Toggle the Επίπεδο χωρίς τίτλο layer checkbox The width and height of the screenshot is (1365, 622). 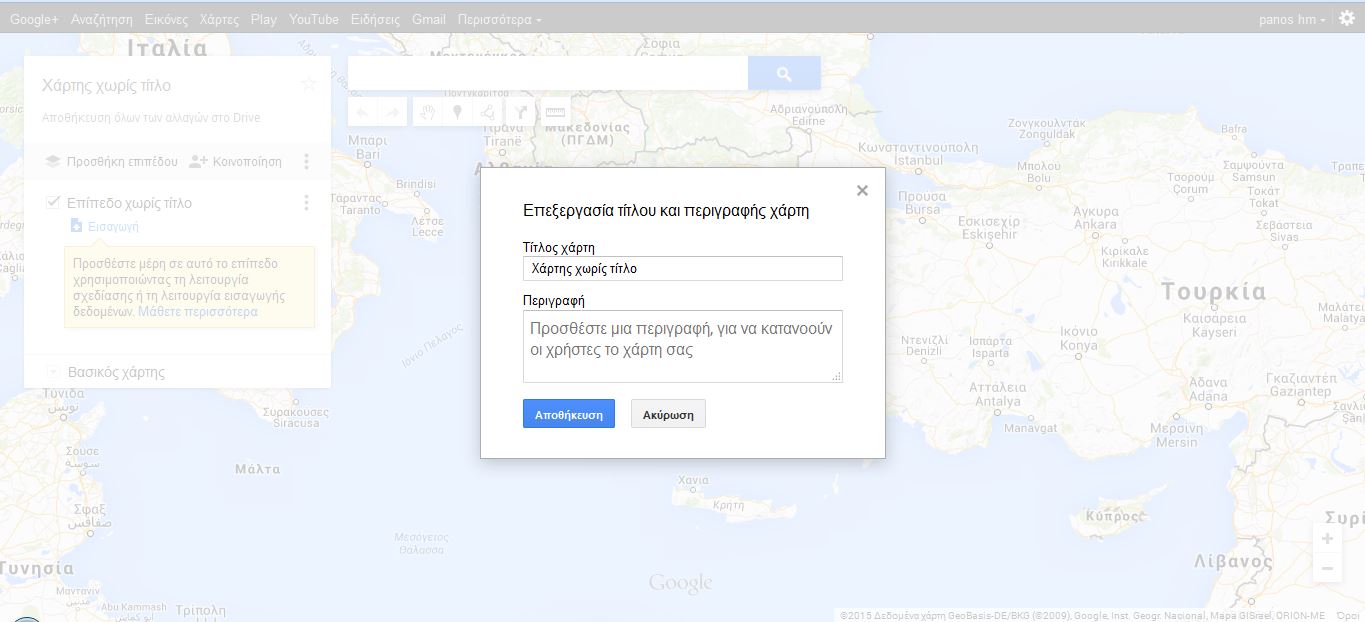pyautogui.click(x=54, y=203)
